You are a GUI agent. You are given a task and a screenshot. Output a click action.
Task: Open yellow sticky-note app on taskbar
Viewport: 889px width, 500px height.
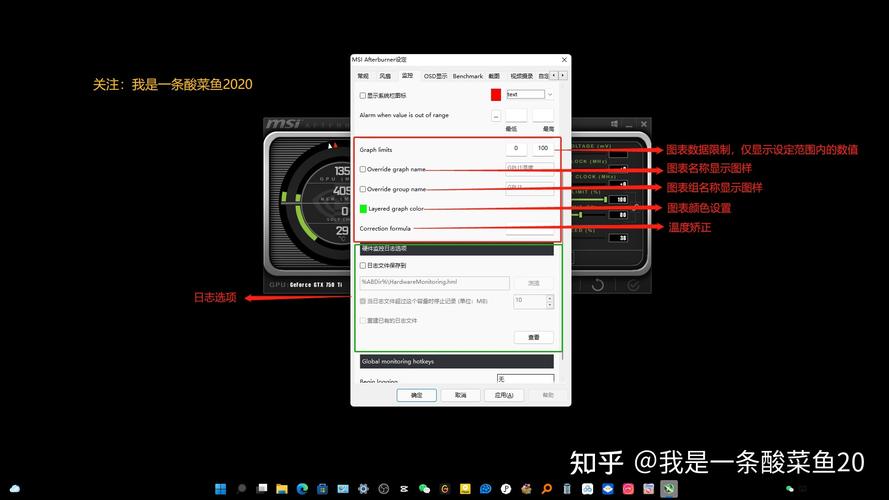pyautogui.click(x=465, y=489)
